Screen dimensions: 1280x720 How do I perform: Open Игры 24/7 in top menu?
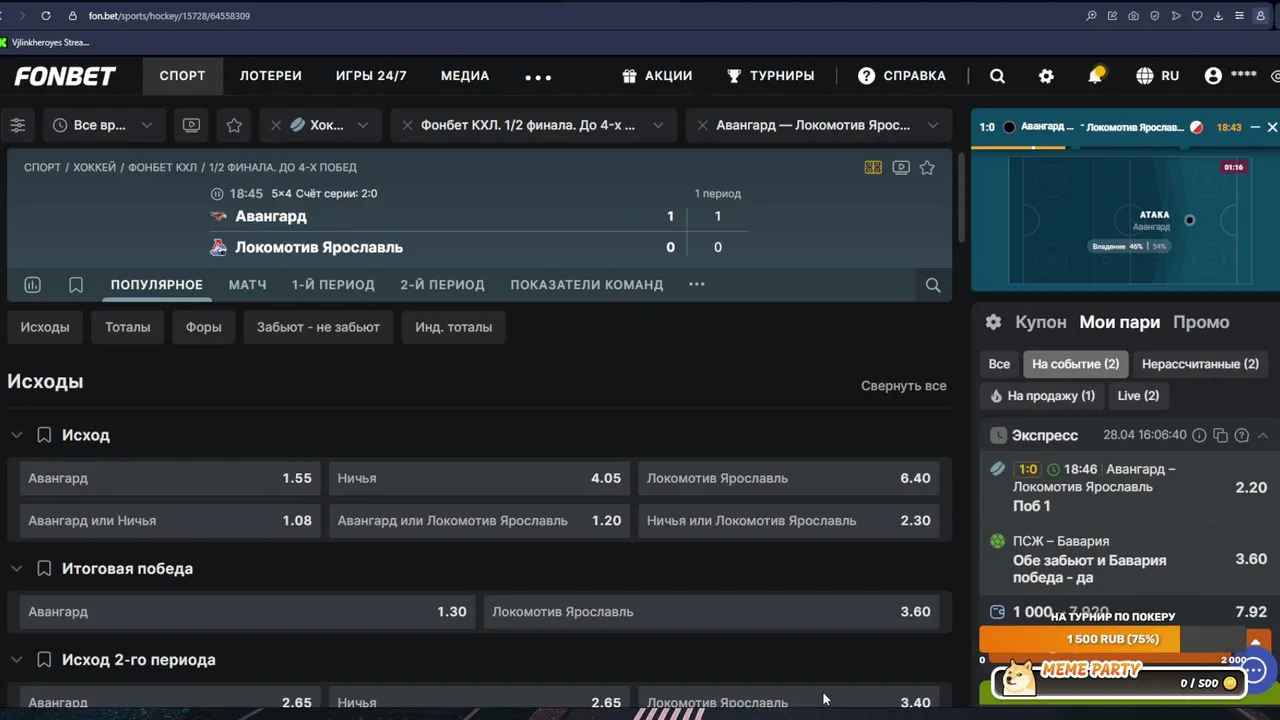[x=371, y=76]
